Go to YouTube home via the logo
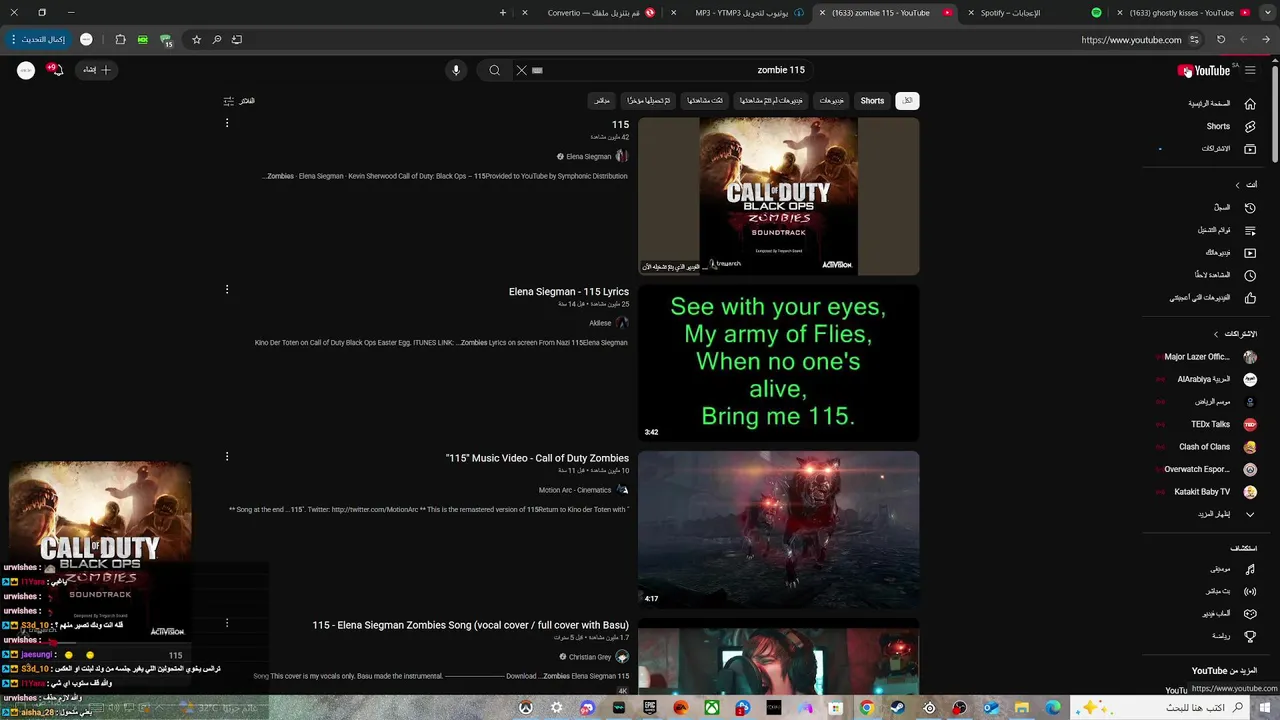 pos(1204,70)
